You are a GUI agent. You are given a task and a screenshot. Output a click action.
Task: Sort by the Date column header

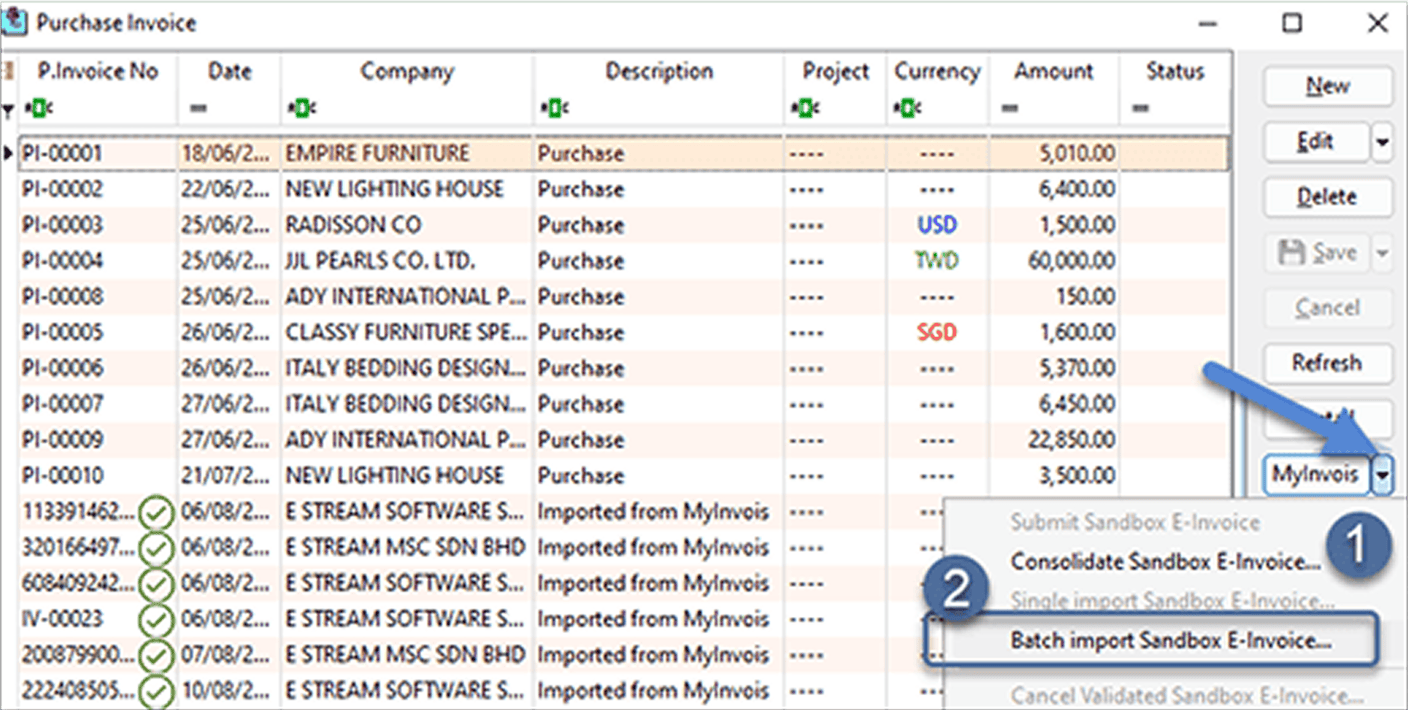229,72
